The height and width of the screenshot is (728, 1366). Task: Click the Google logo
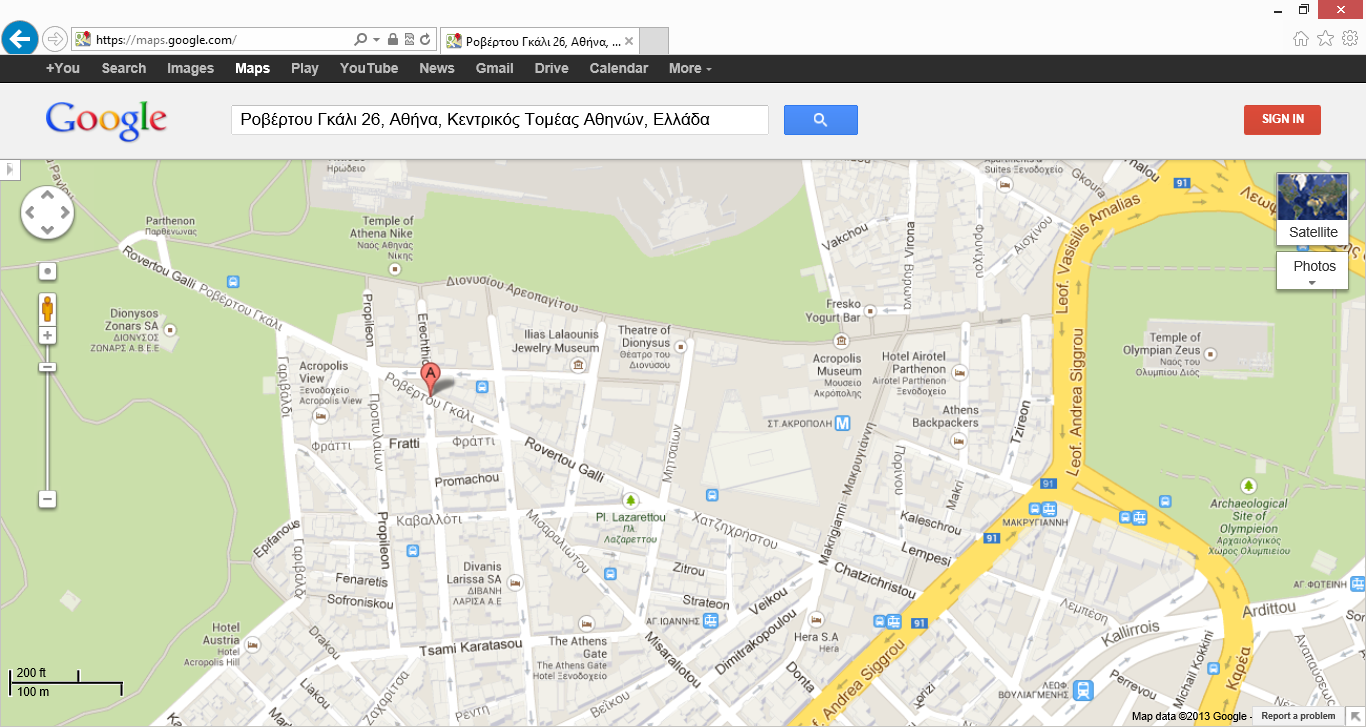click(106, 120)
